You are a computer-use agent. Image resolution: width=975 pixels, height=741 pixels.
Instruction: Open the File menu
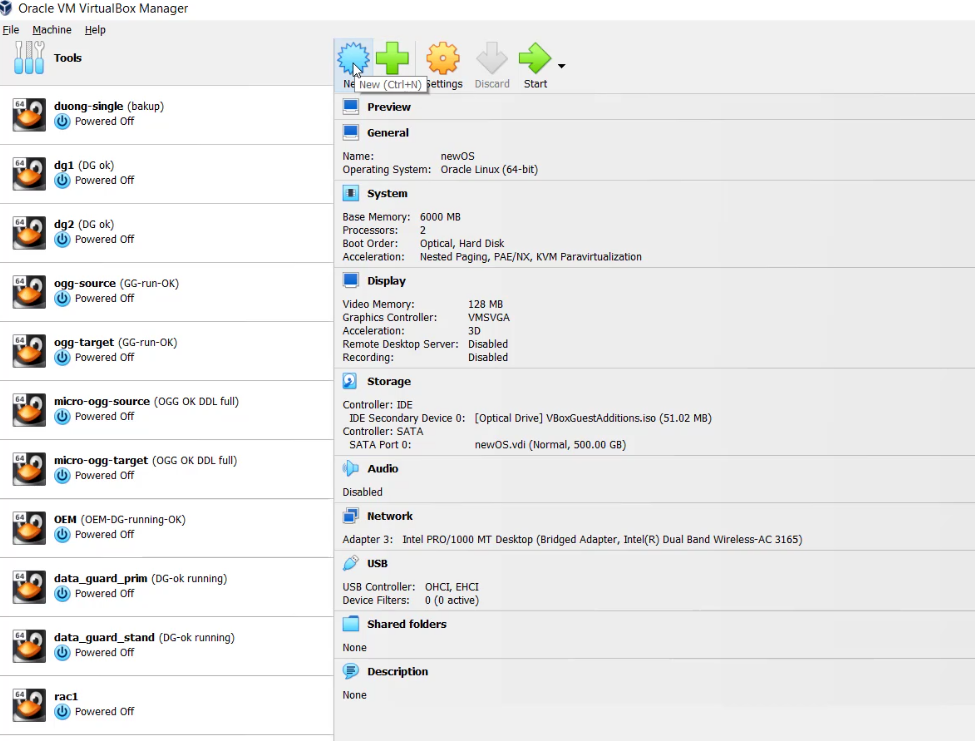click(x=11, y=30)
